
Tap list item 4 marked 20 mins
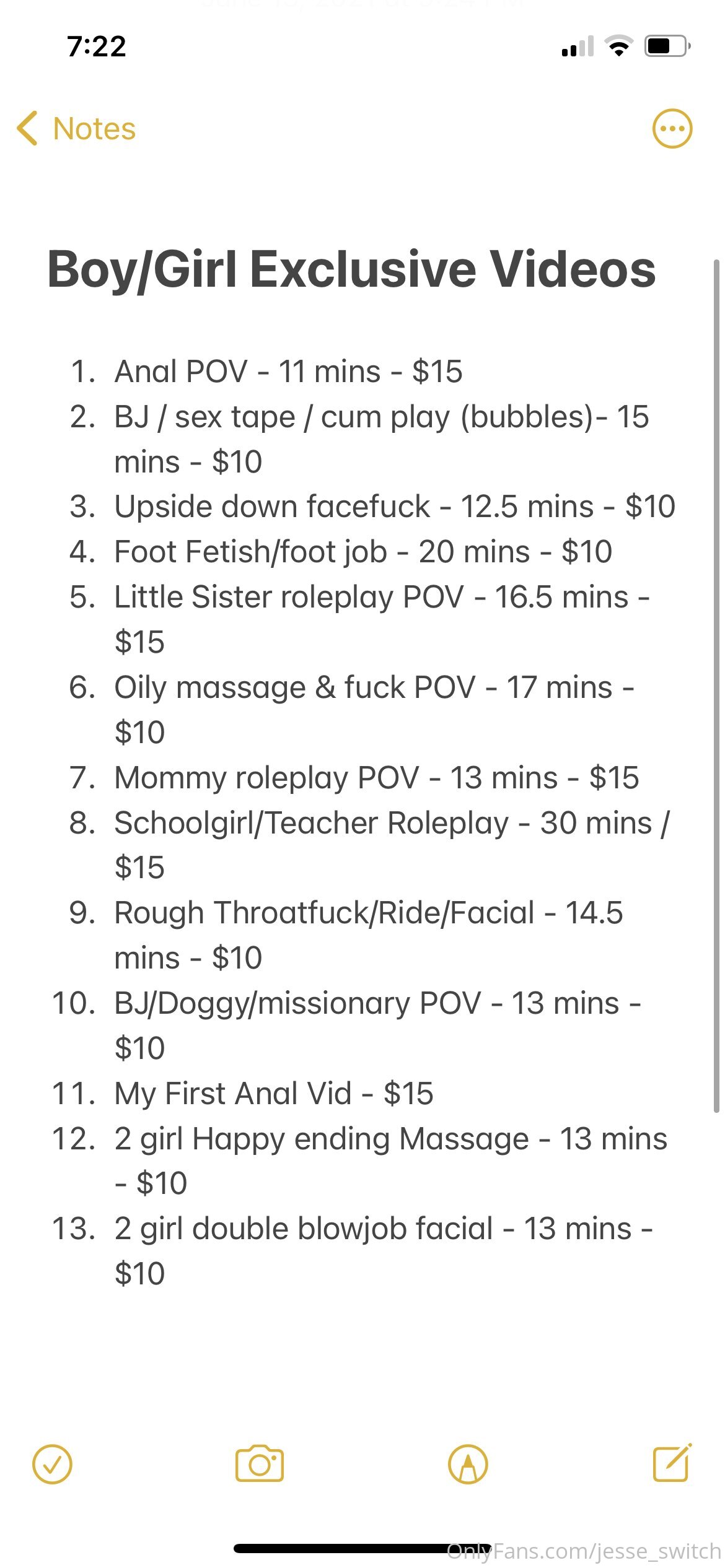coord(363,552)
